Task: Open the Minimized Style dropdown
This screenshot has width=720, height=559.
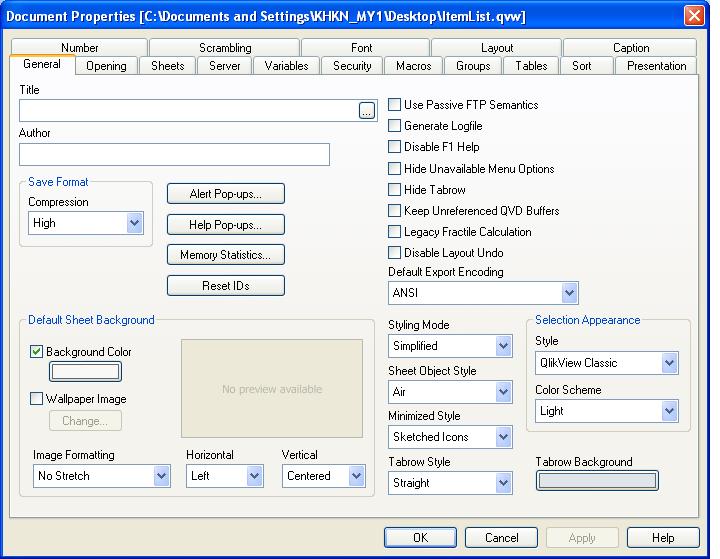Action: click(450, 437)
